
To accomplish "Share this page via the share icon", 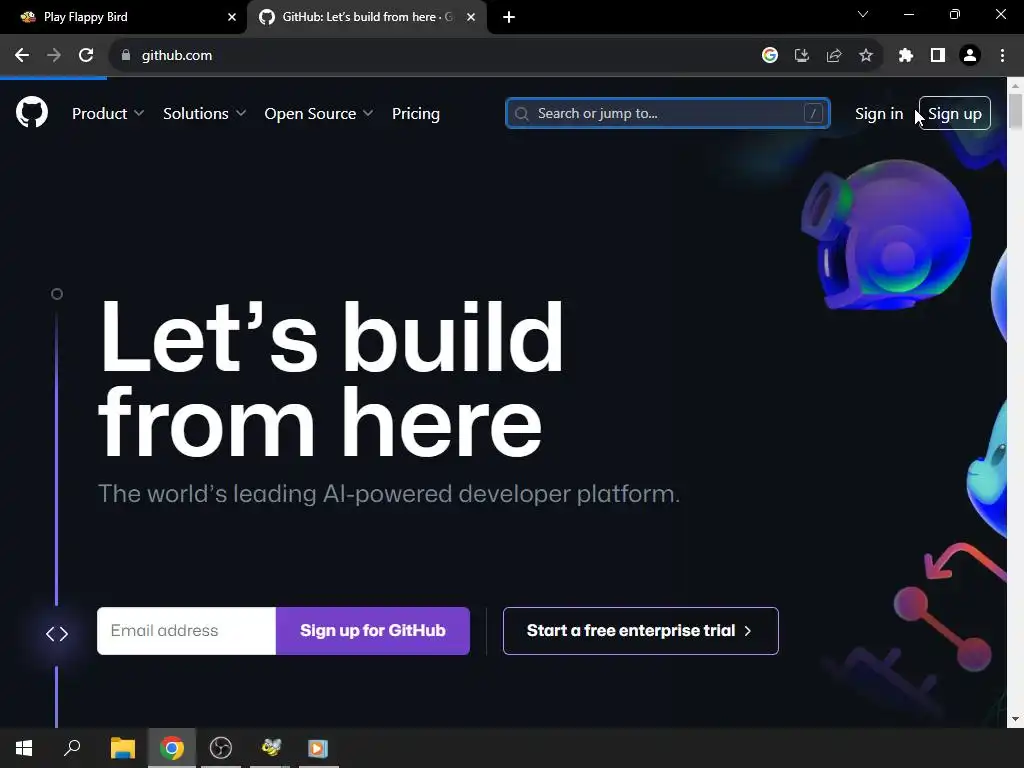I will point(834,56).
